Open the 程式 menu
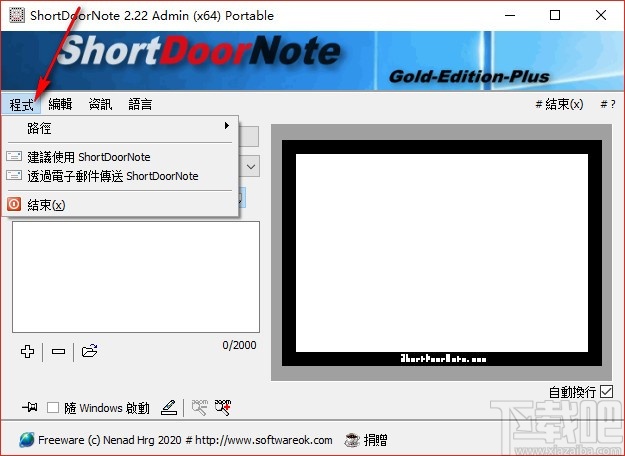This screenshot has height=456, width=625. point(22,104)
